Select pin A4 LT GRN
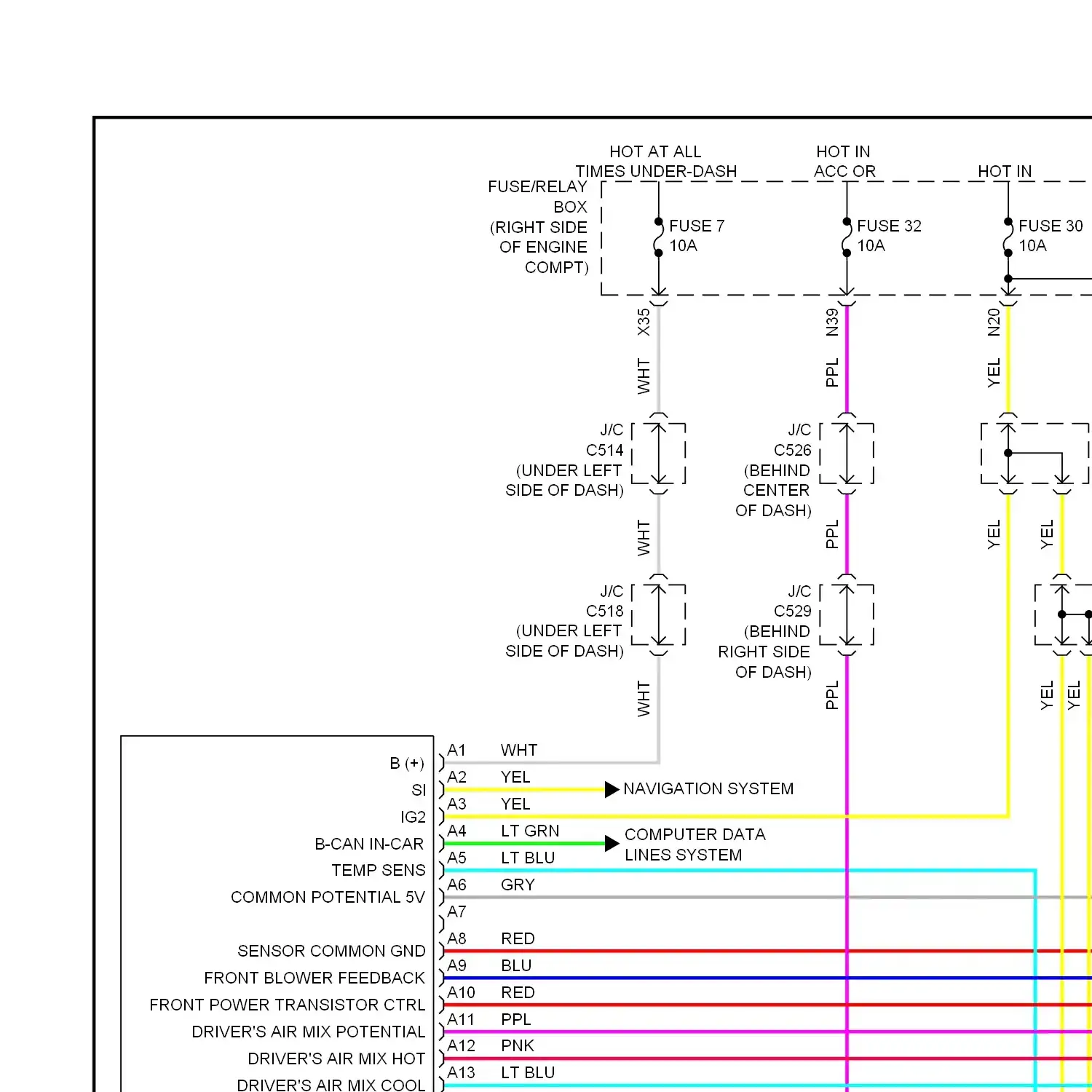 tap(503, 831)
